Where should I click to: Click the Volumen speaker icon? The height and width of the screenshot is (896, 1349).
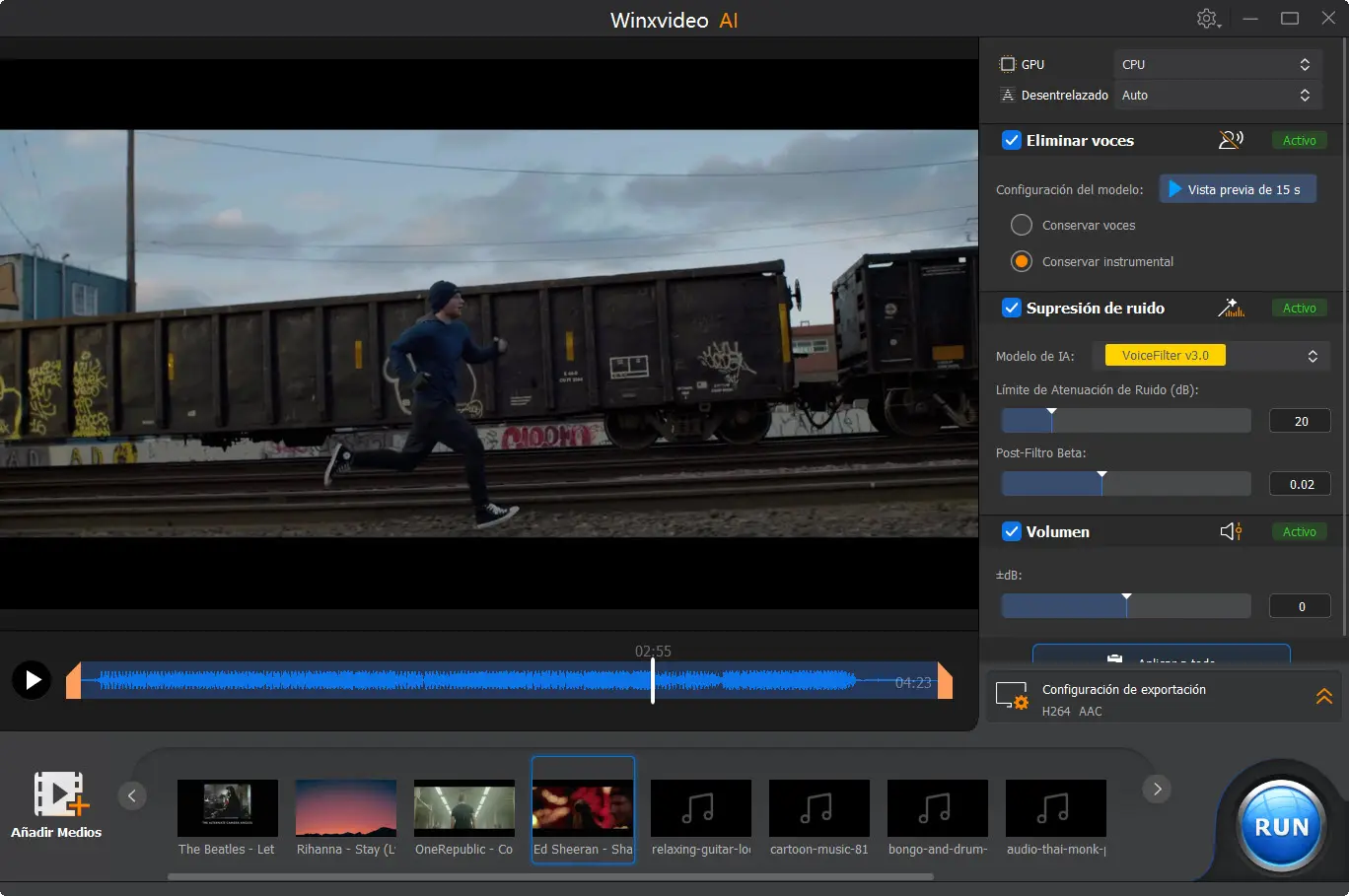tap(1230, 531)
